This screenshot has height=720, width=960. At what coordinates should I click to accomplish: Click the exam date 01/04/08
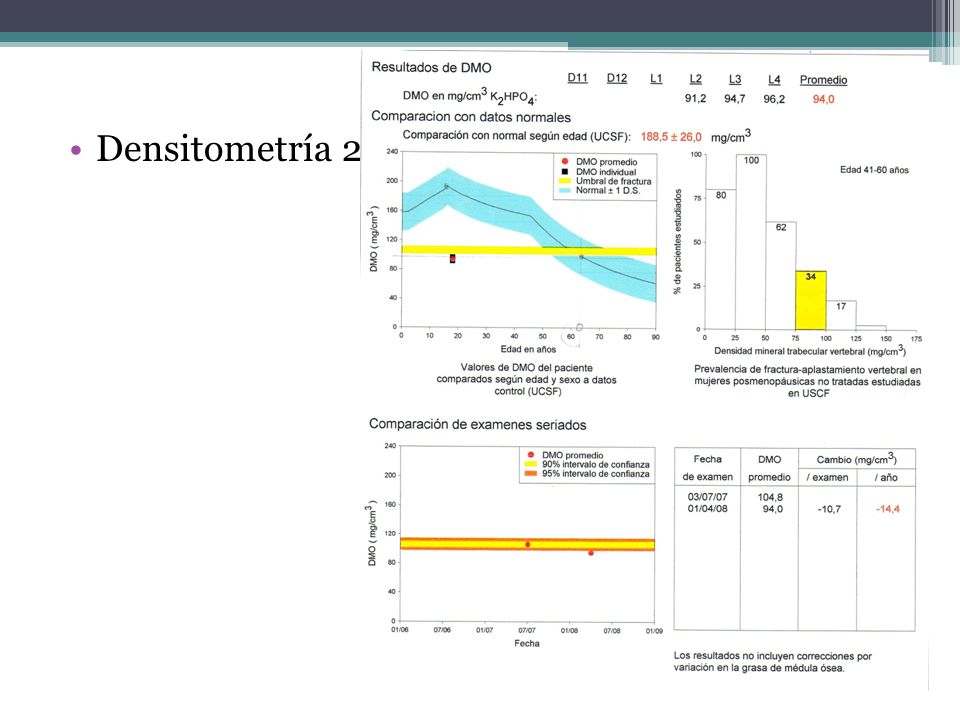click(x=707, y=508)
